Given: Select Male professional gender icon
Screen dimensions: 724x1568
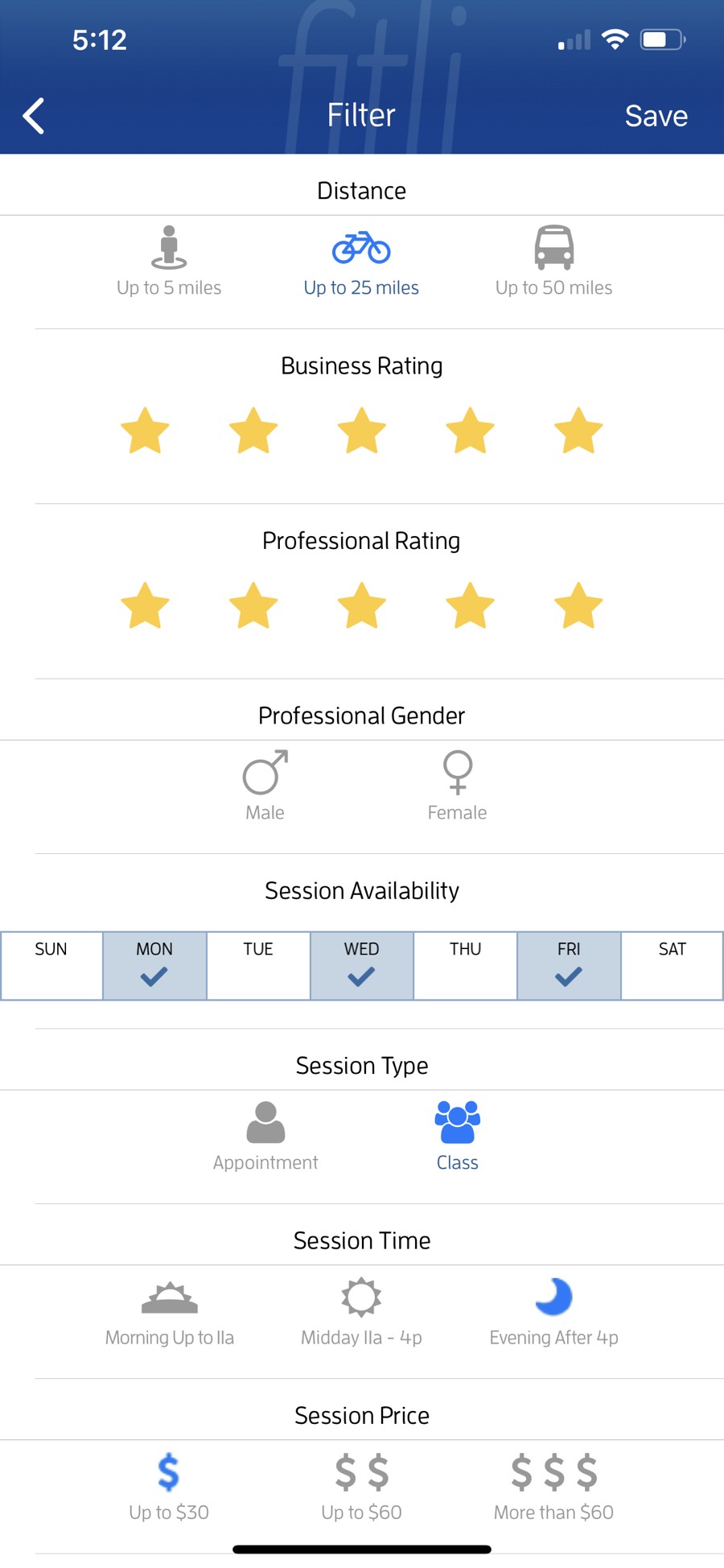Looking at the screenshot, I should pyautogui.click(x=265, y=773).
